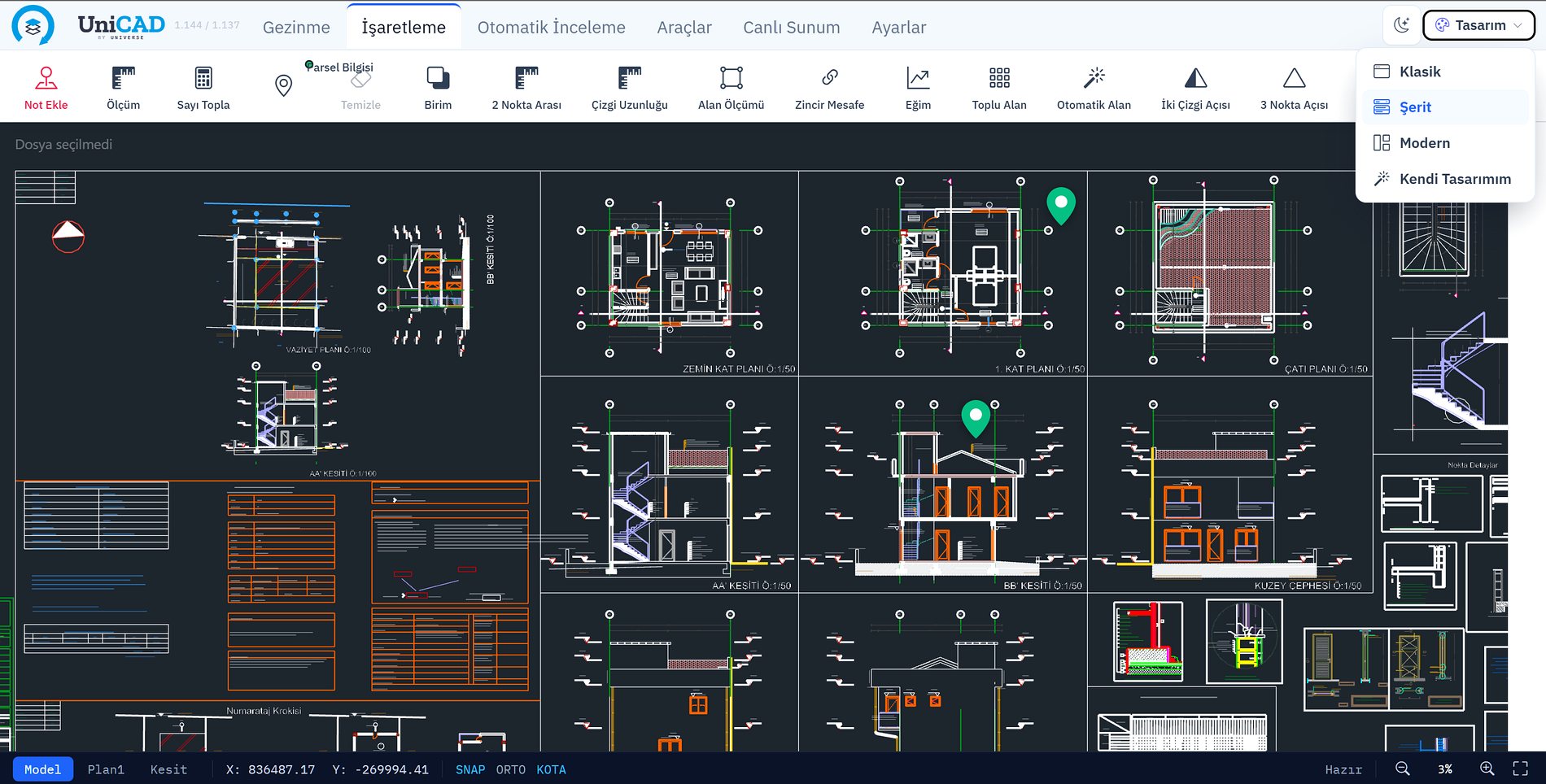Viewport: 1546px width, 784px height.
Task: Click the green pin on BB' Kesiti drawing
Action: [x=976, y=418]
